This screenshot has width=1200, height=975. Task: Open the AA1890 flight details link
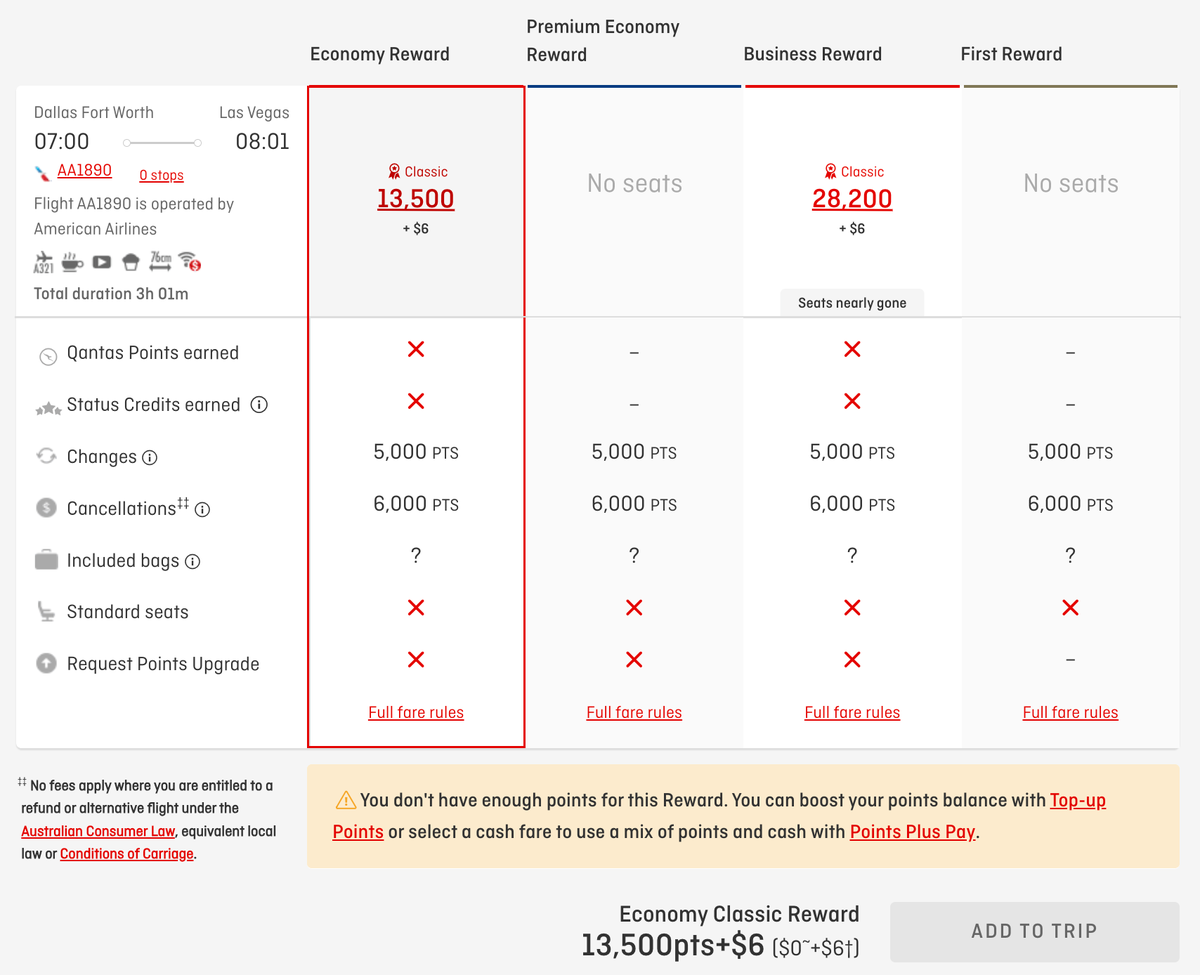click(x=84, y=170)
